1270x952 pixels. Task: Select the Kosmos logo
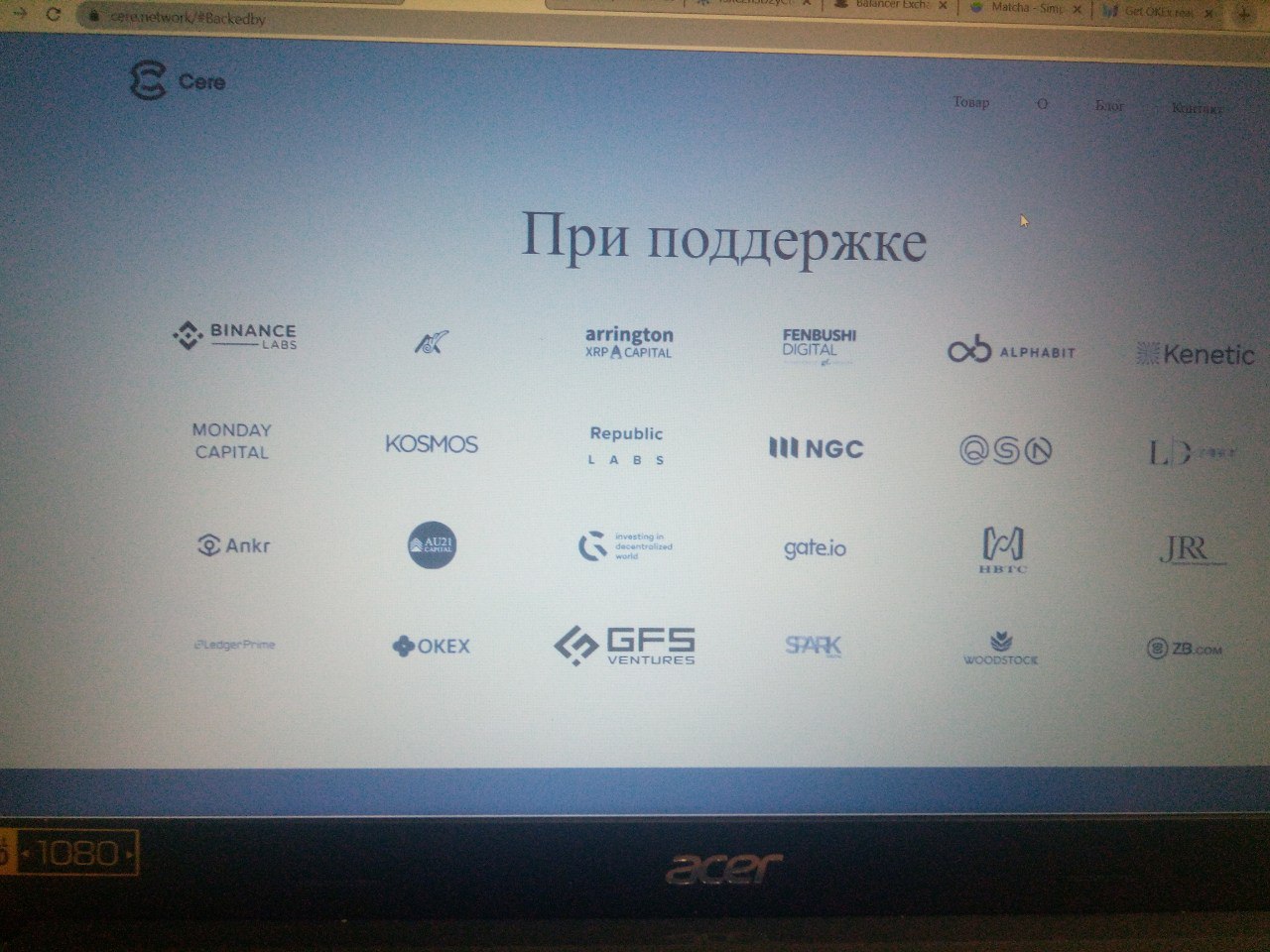432,444
